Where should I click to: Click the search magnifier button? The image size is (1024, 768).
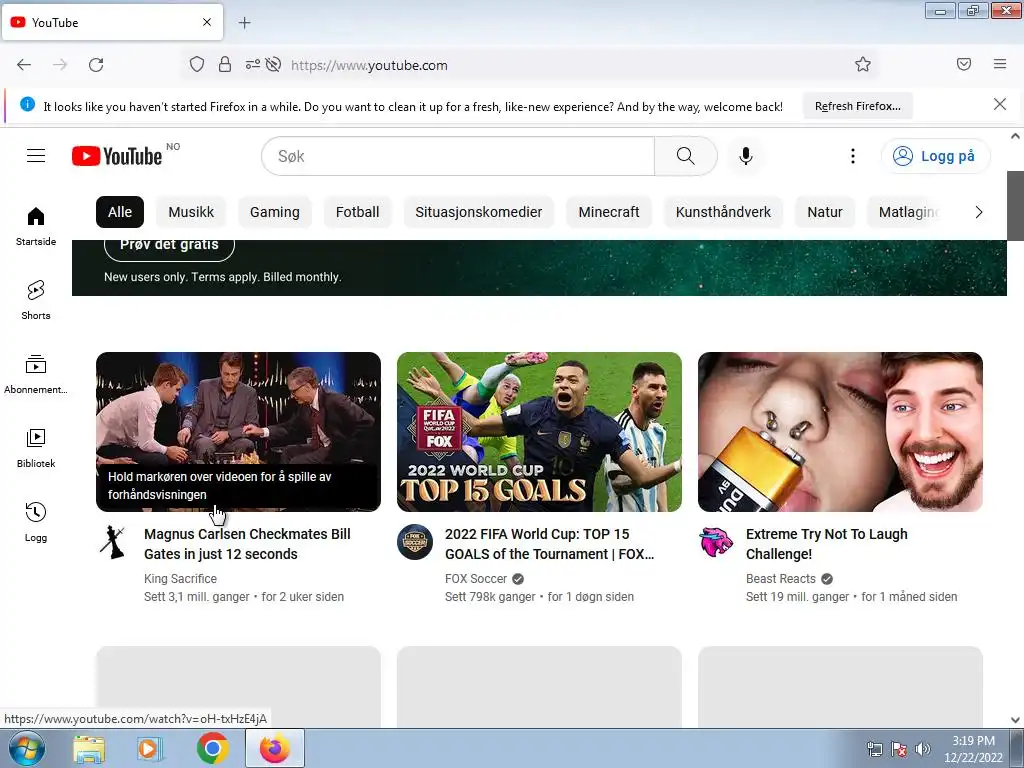tap(686, 156)
